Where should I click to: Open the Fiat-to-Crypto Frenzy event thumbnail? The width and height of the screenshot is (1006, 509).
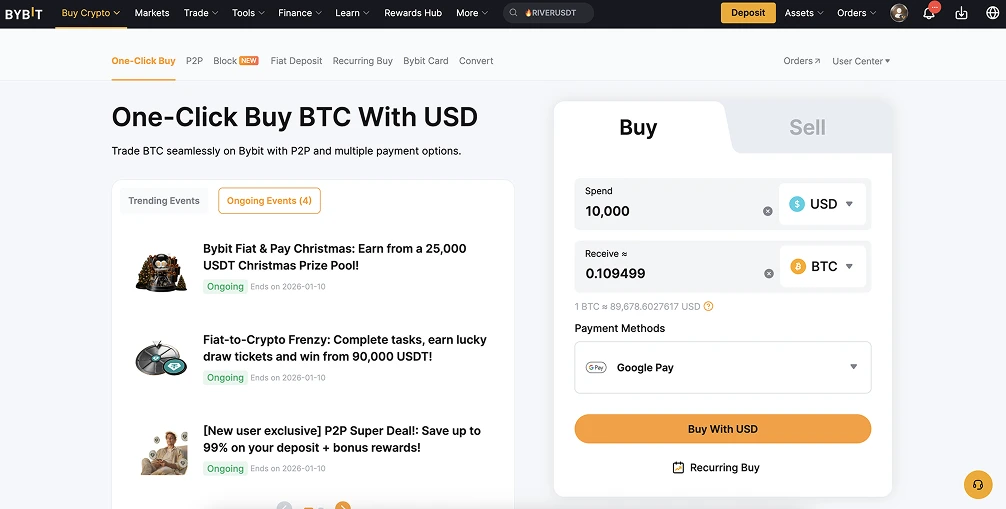click(161, 358)
